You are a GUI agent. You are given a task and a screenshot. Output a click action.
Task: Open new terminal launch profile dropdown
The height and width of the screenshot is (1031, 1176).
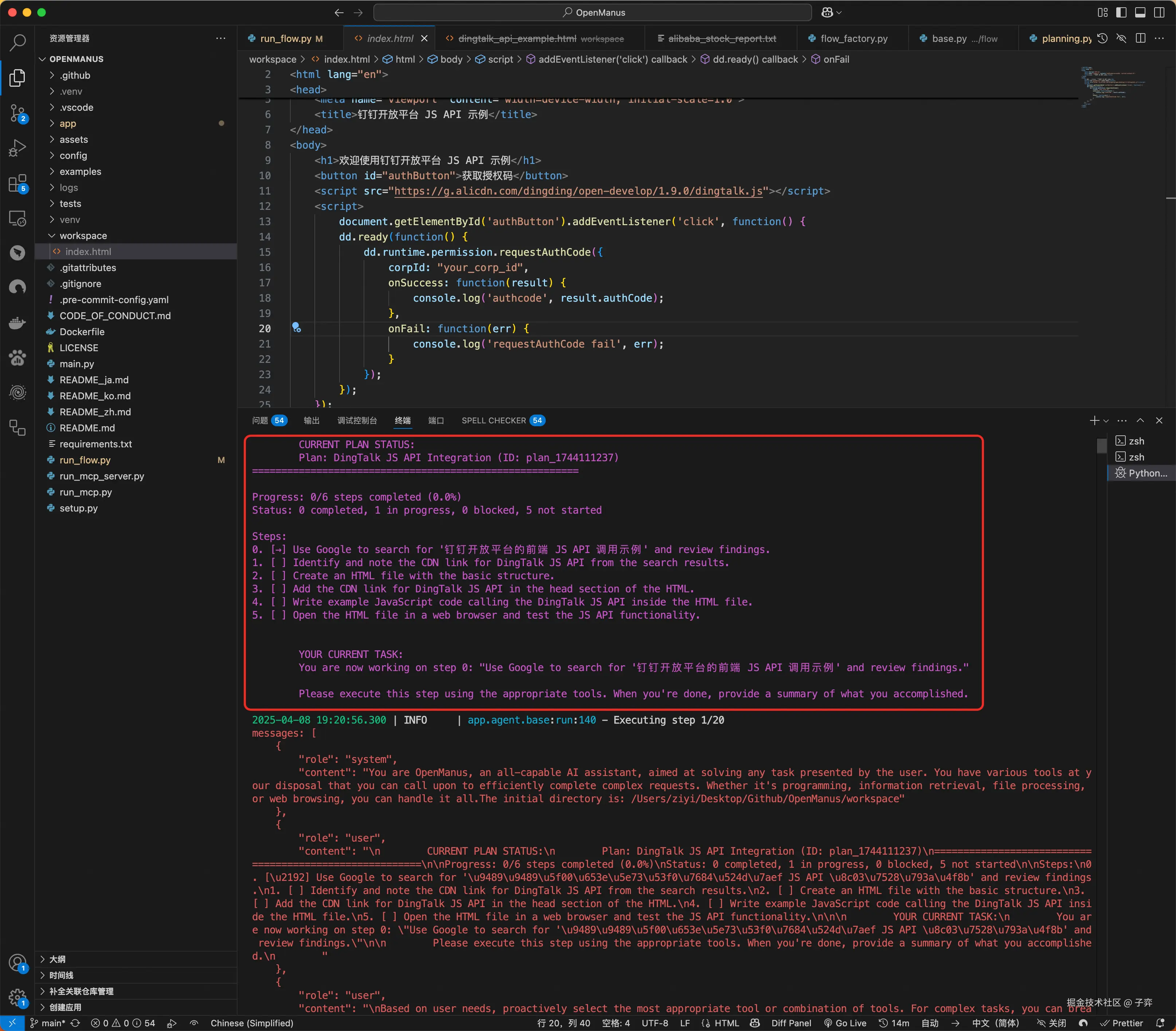click(x=1106, y=420)
